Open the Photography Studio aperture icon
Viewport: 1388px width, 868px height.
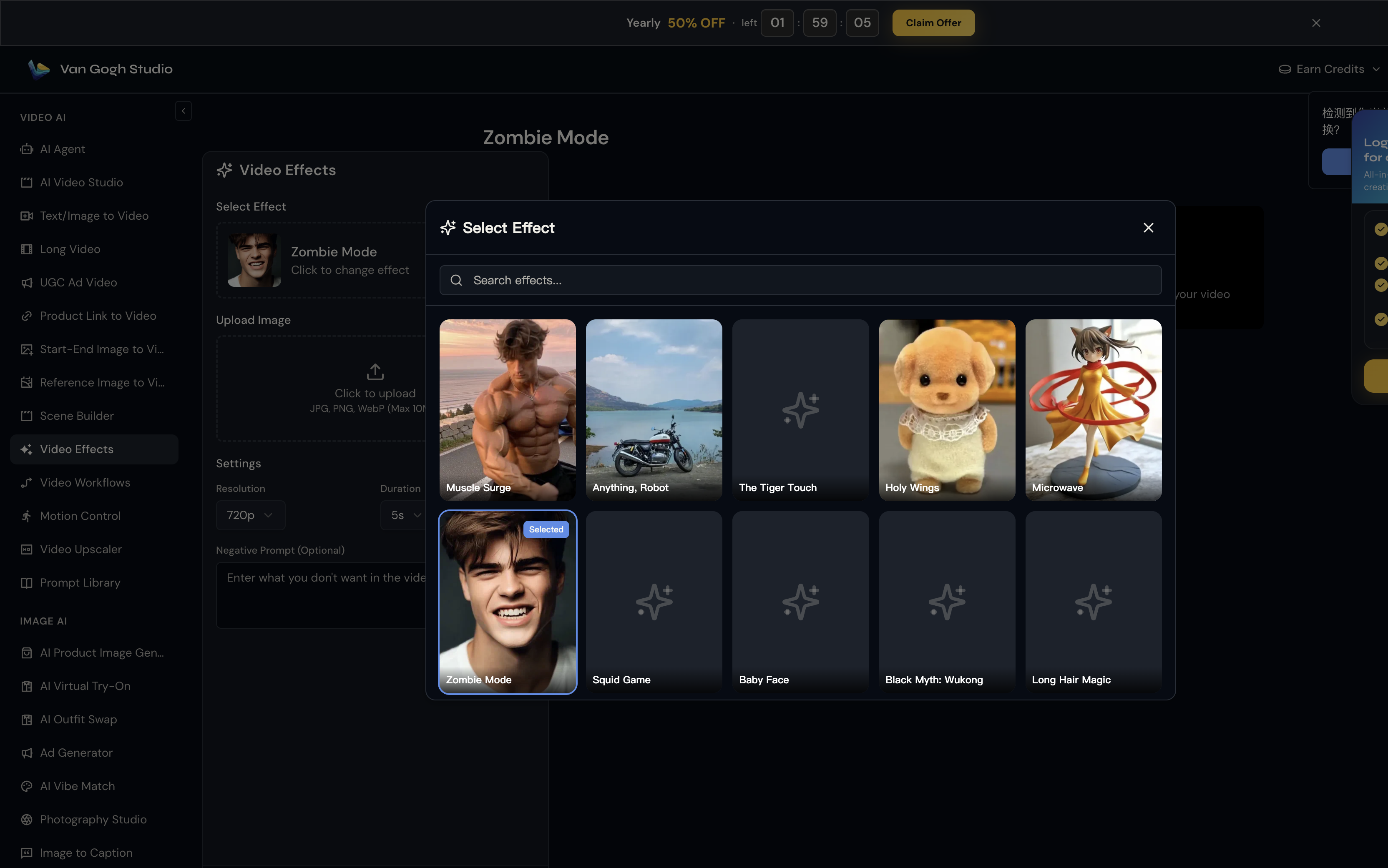pos(26,820)
